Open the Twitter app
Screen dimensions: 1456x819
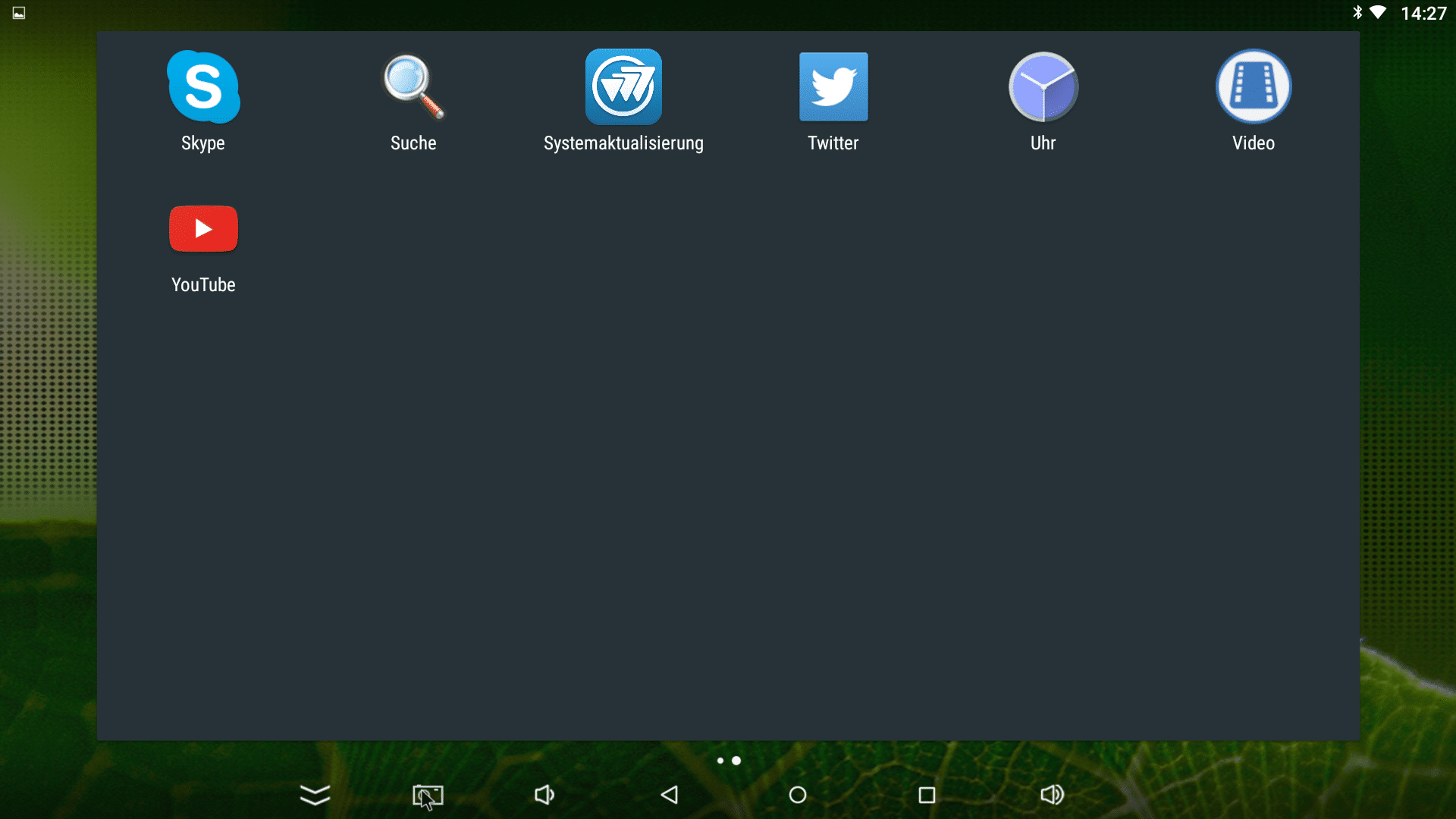click(833, 87)
